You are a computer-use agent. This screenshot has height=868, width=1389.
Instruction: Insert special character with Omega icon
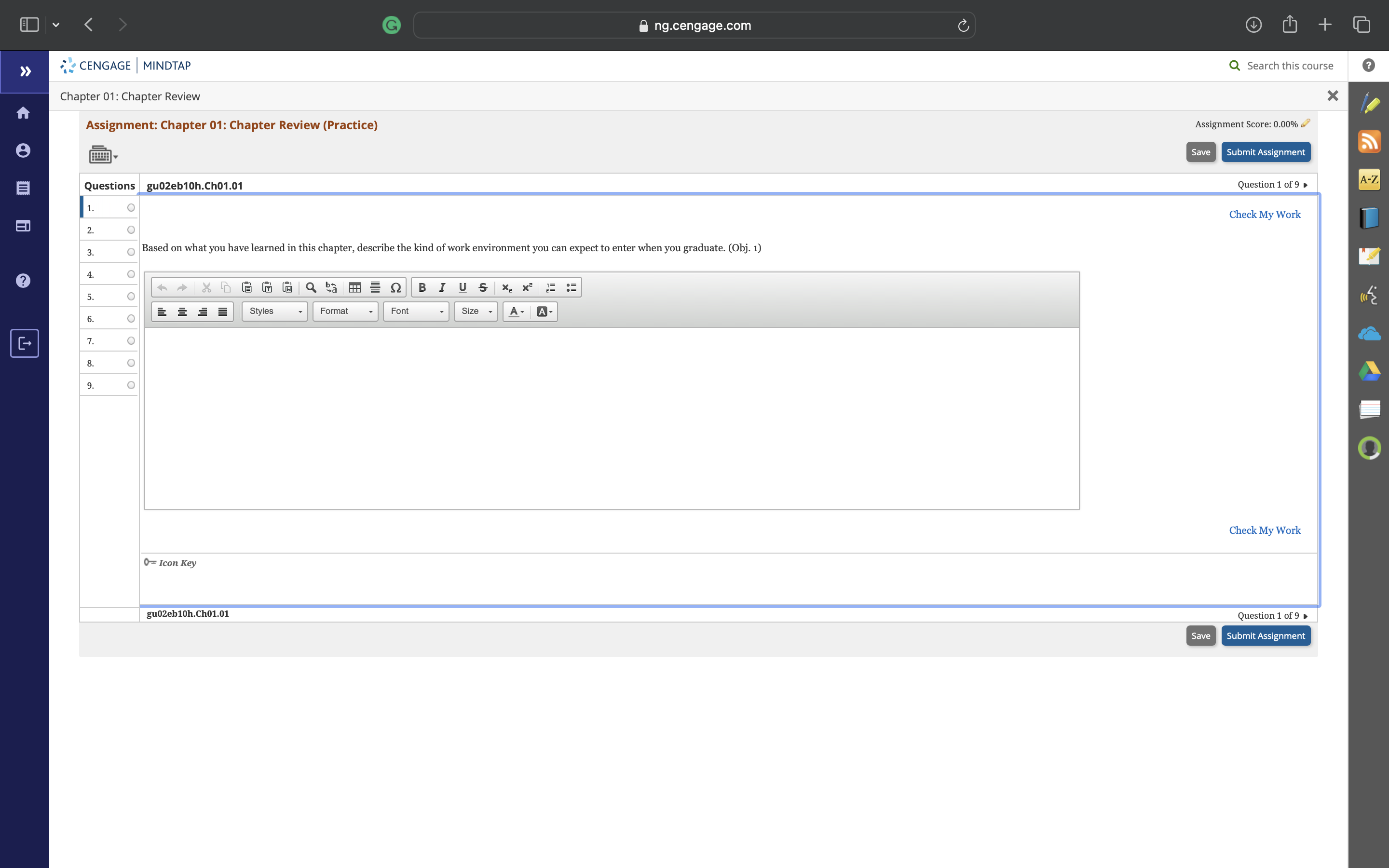(x=395, y=287)
